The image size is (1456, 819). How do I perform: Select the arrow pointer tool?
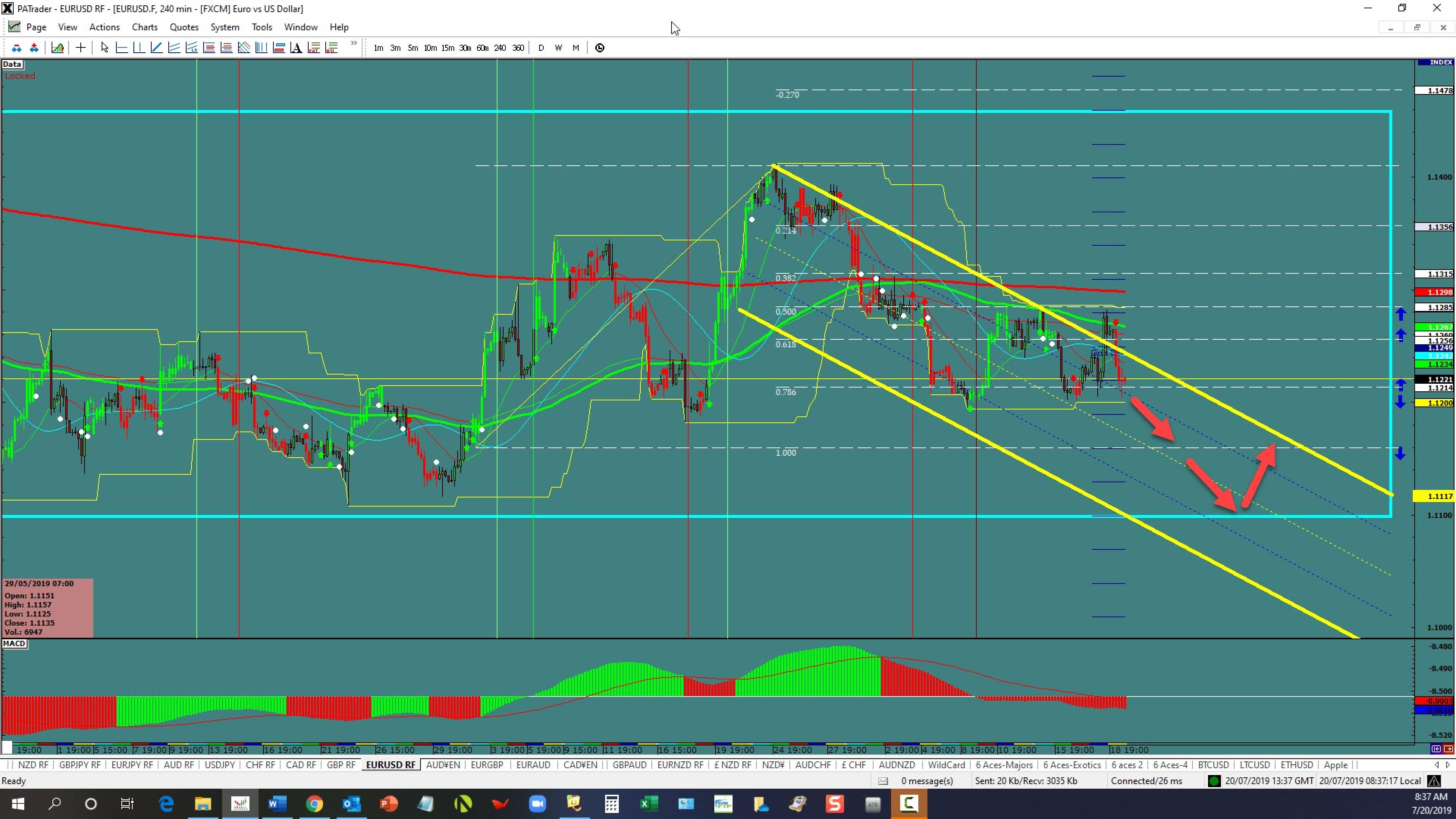coord(105,48)
